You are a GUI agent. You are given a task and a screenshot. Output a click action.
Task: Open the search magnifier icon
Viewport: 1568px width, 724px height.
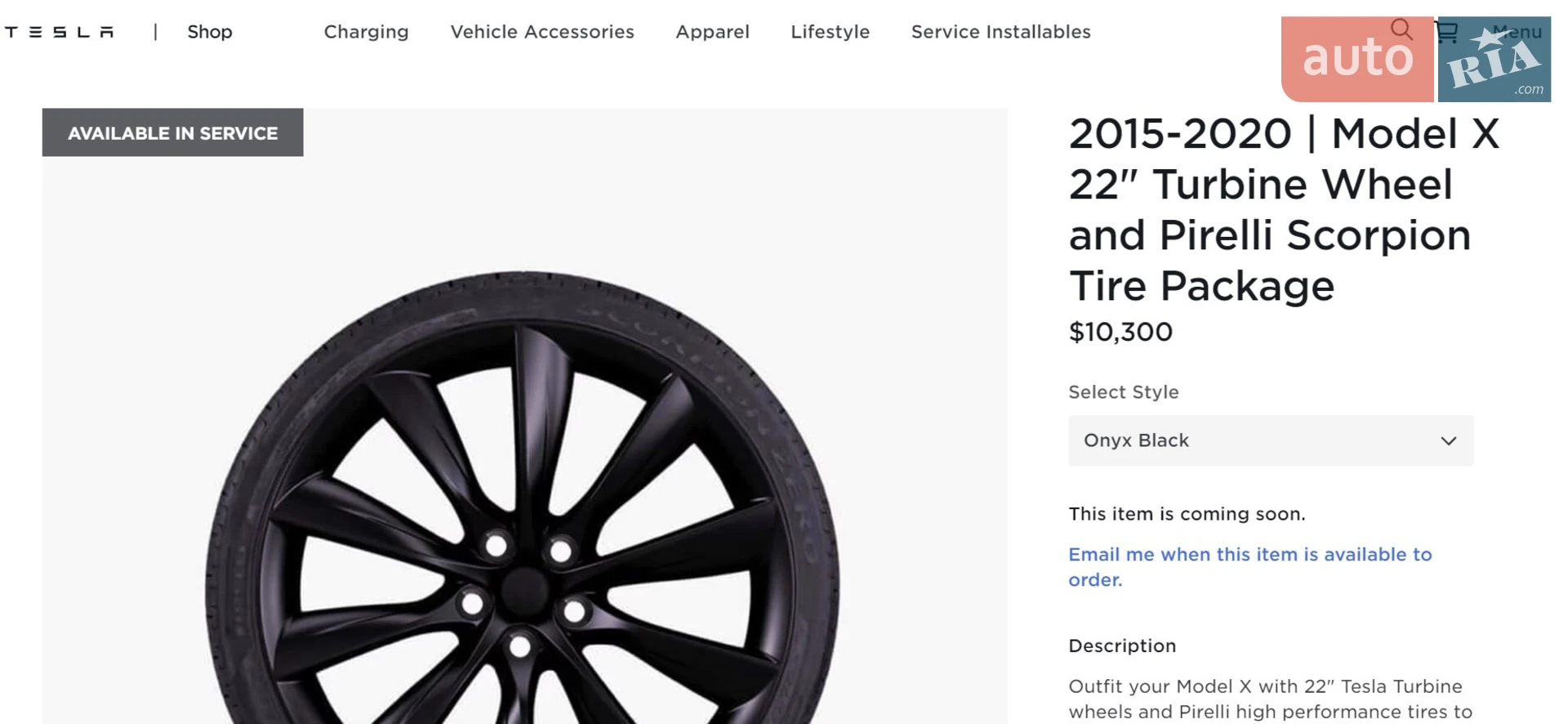[1401, 29]
